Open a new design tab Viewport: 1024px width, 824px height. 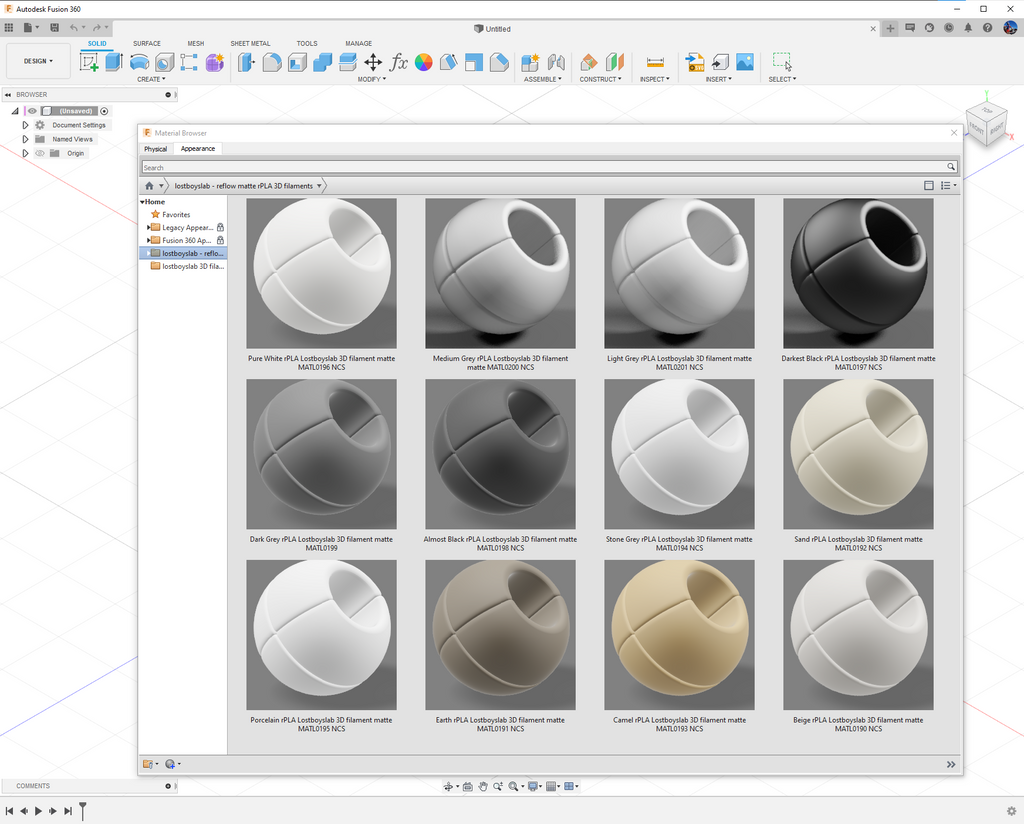coord(890,28)
